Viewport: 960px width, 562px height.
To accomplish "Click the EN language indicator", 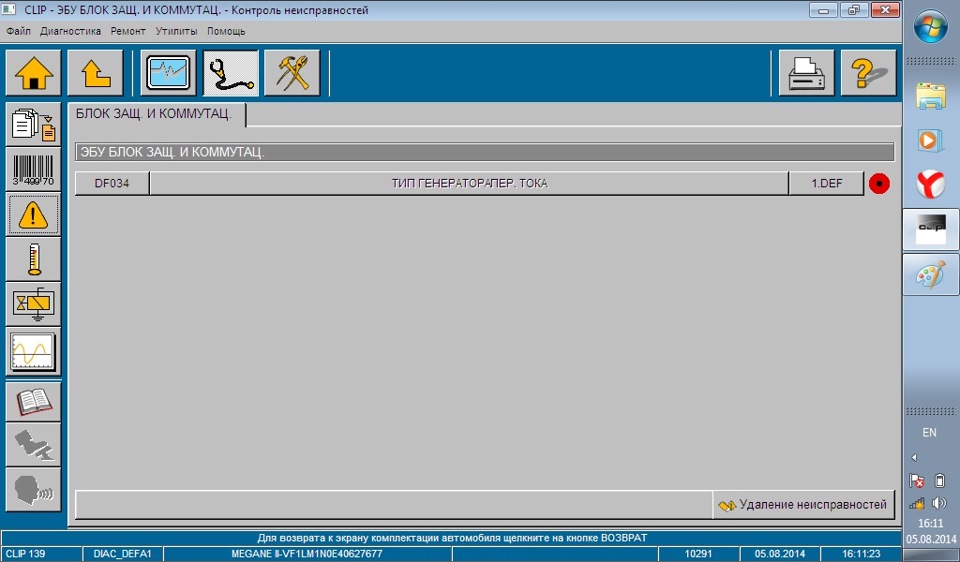I will click(x=929, y=433).
